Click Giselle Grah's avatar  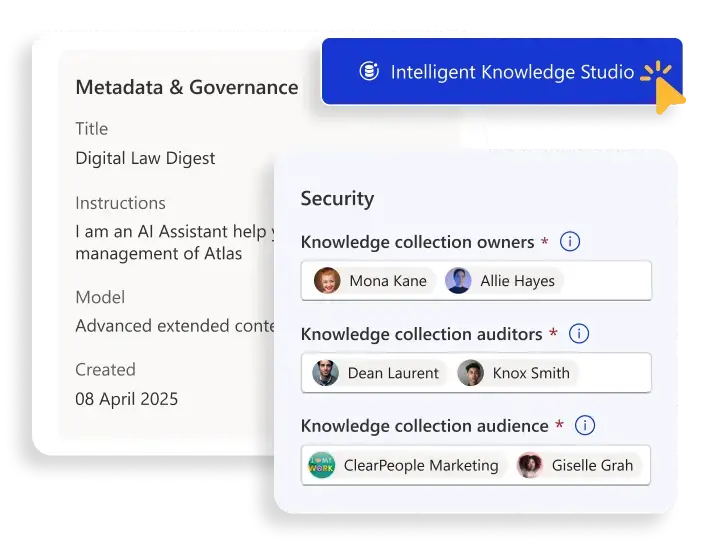(x=529, y=465)
